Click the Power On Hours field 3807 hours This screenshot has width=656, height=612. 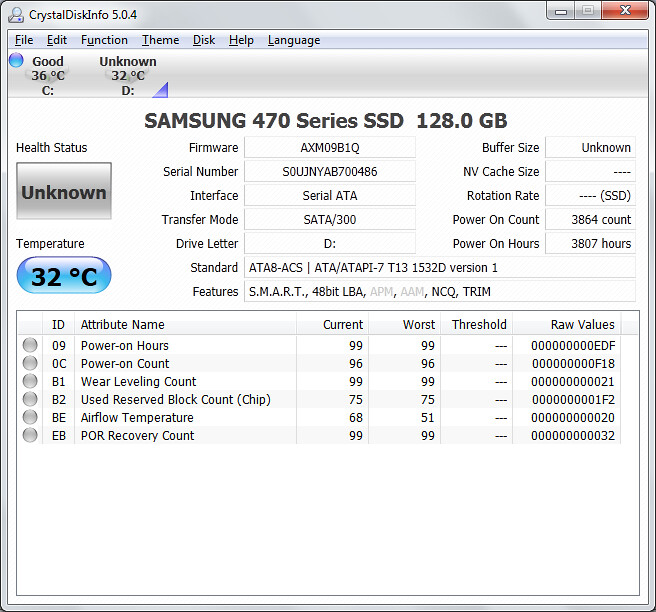coord(590,243)
